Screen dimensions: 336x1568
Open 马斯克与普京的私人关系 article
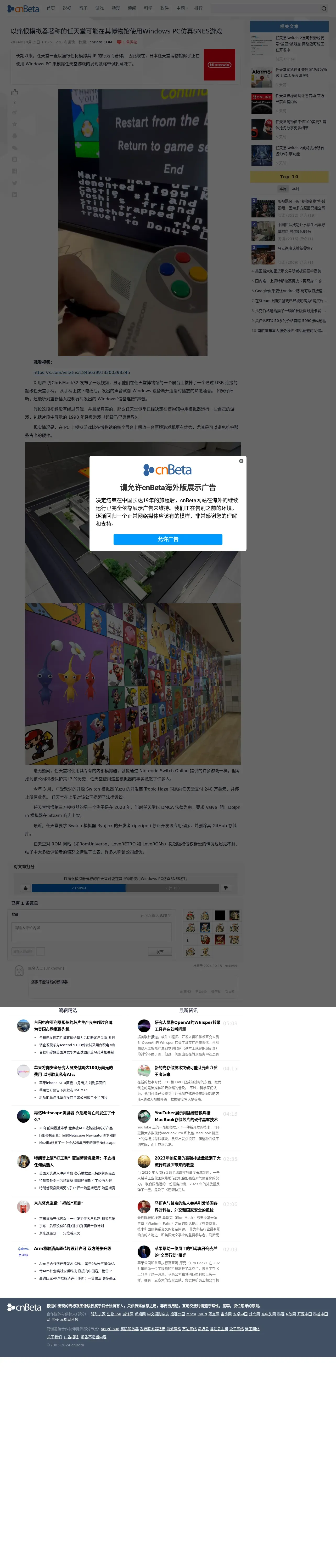pyautogui.click(x=186, y=1206)
